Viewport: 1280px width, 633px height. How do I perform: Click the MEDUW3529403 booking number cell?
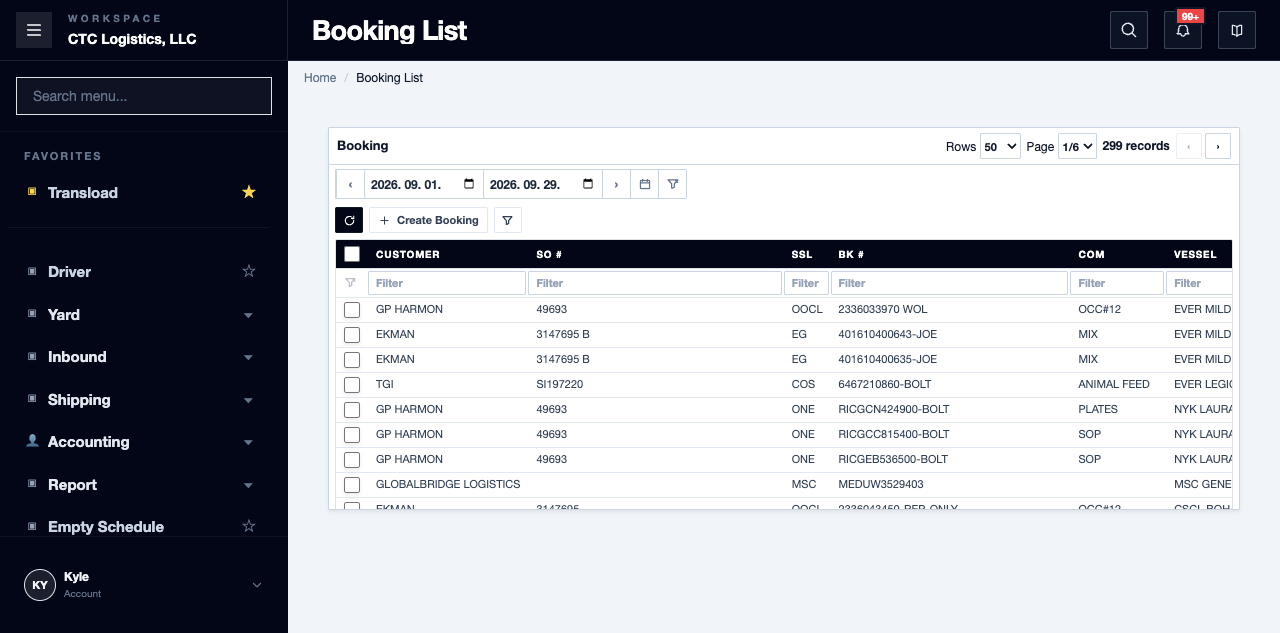(x=881, y=484)
